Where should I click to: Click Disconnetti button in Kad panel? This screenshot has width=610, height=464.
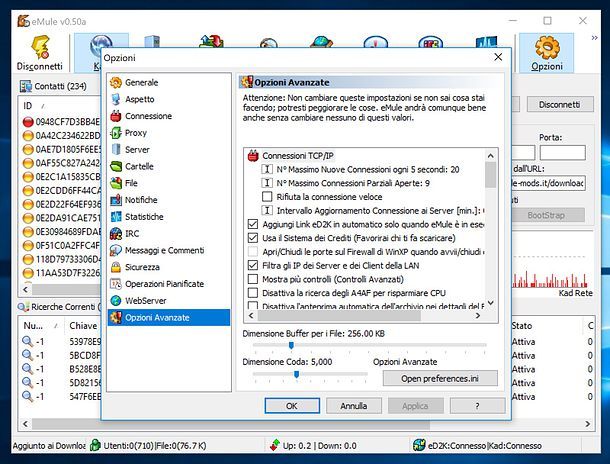[x=560, y=105]
